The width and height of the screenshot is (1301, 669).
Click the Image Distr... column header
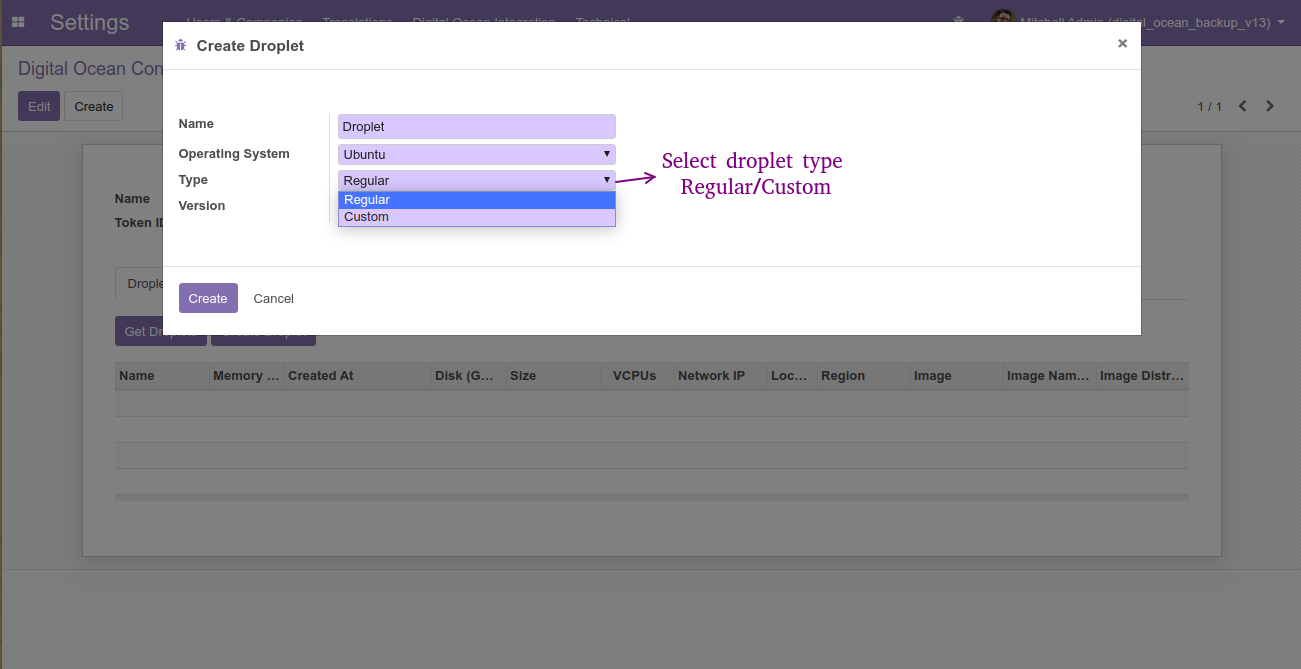[1143, 376]
